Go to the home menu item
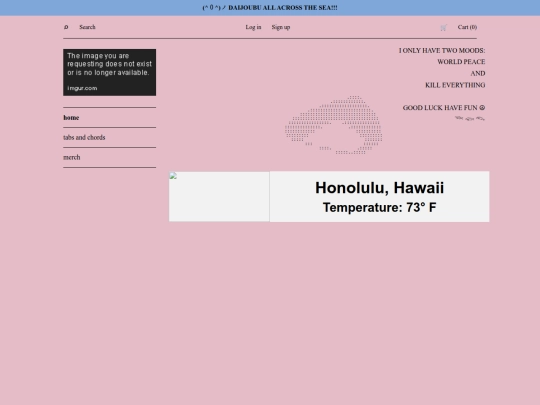Screen dimensions: 540x405 coord(71,118)
